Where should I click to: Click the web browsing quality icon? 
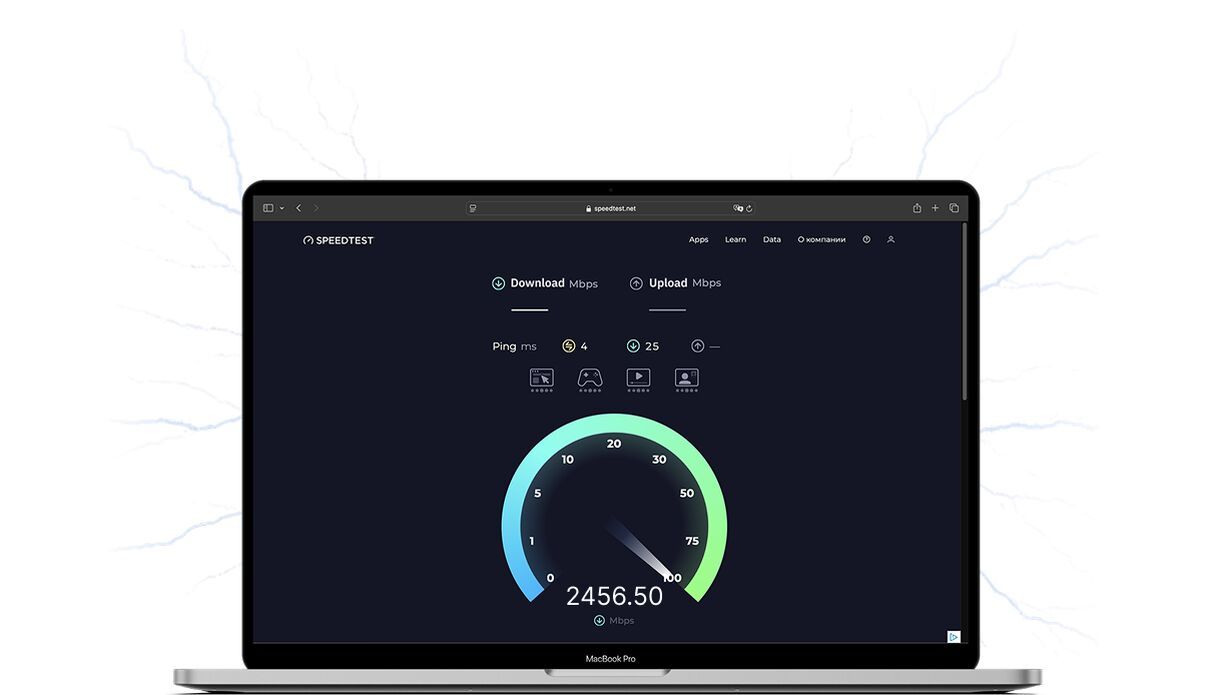tap(541, 378)
